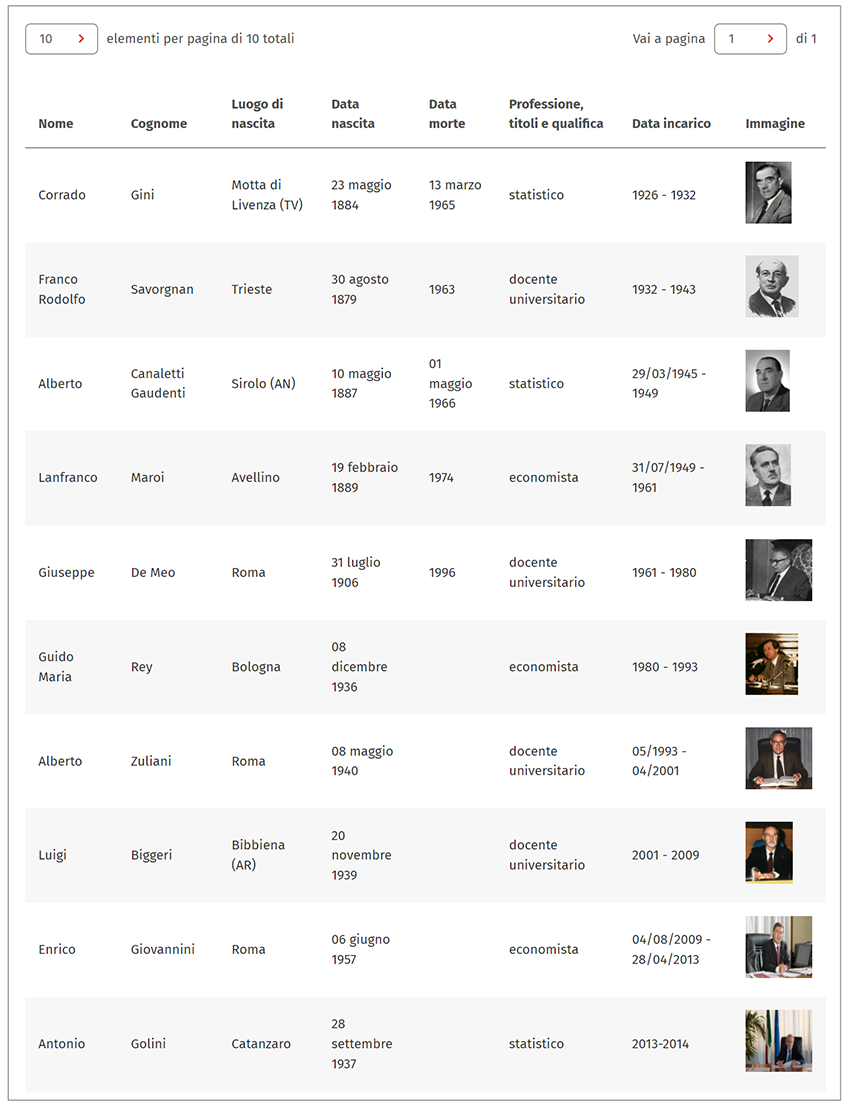View the image of Giuseppe De Meo
This screenshot has width=850, height=1109.
pyautogui.click(x=779, y=570)
